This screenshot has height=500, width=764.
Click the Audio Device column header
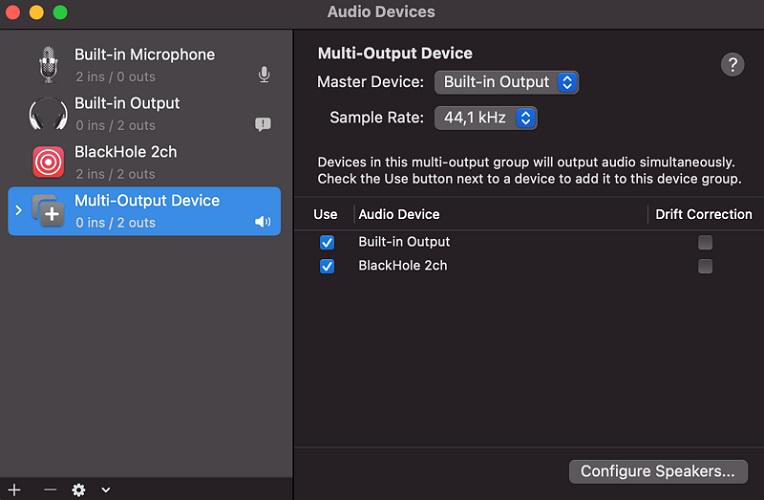click(x=399, y=214)
